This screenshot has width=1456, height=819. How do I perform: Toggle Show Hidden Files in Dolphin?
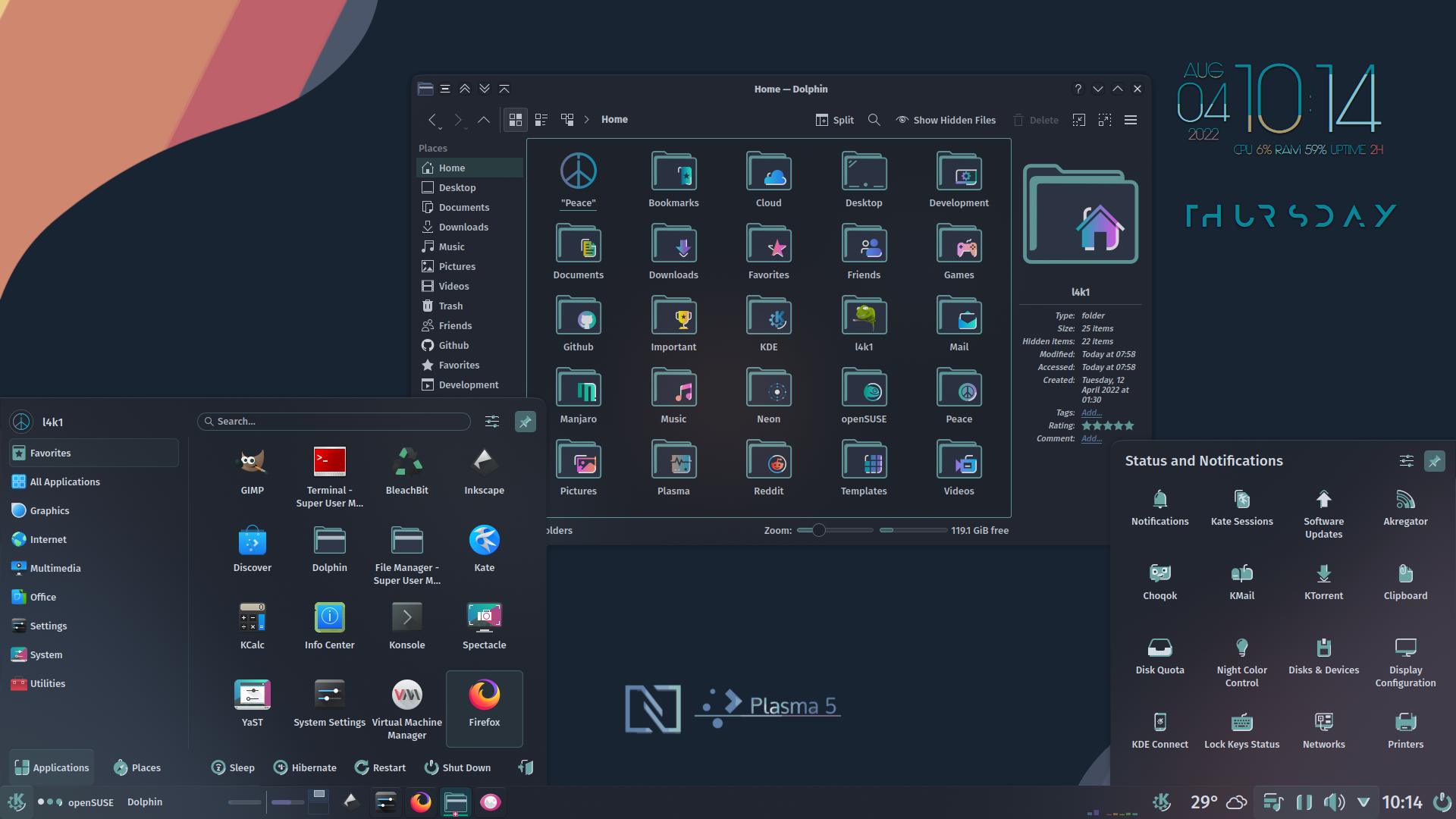[946, 119]
